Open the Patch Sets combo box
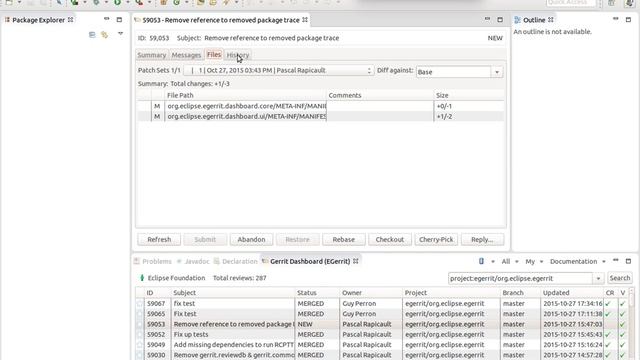 [278, 71]
